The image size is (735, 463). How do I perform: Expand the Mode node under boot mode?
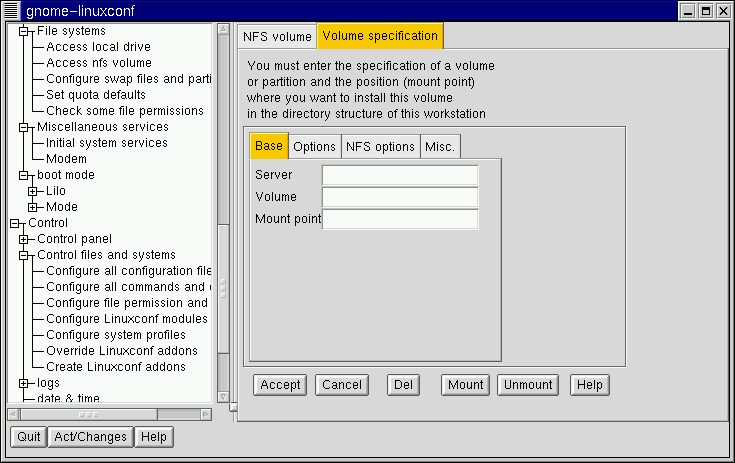(33, 207)
